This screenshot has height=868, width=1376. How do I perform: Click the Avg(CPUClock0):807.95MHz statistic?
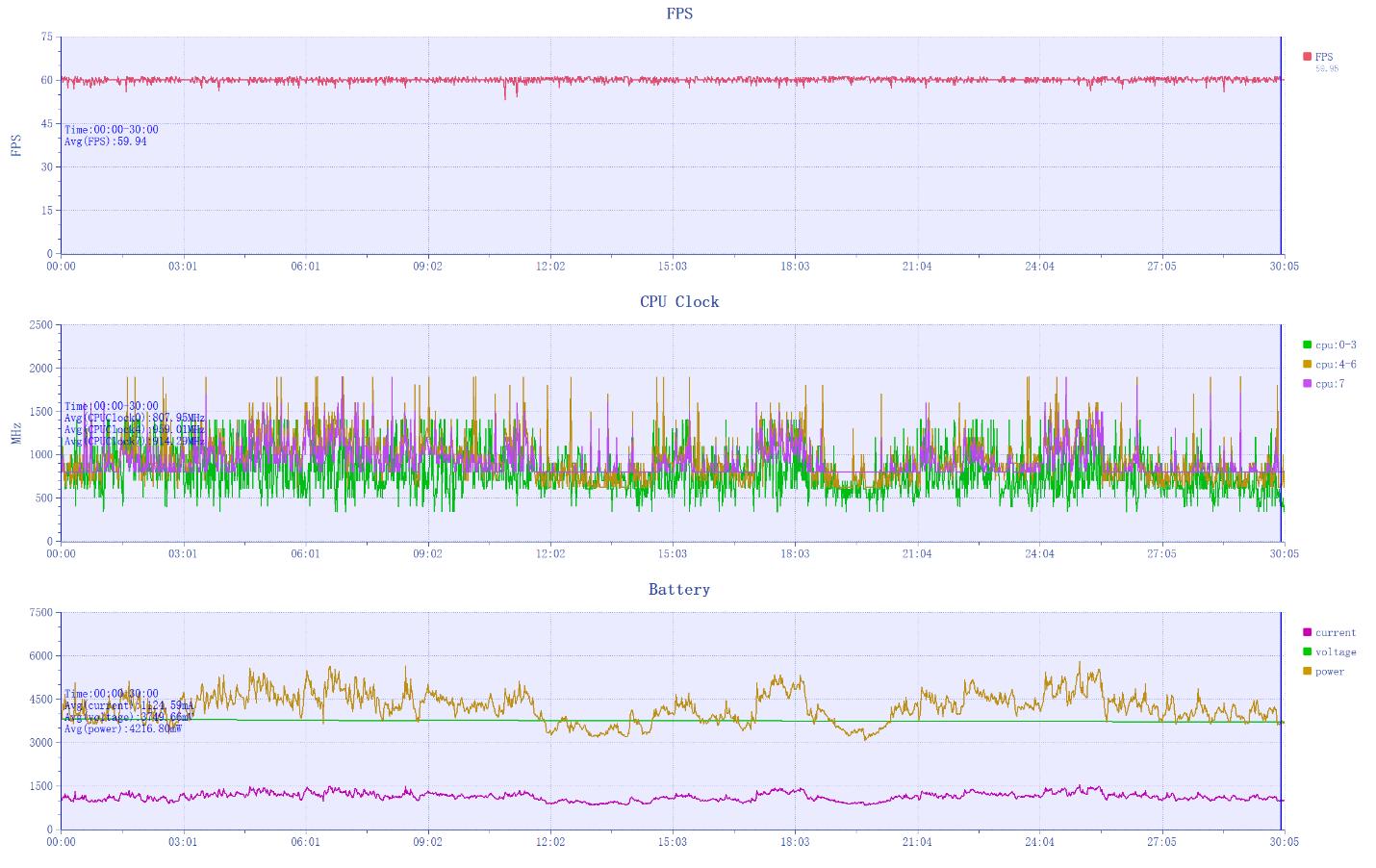(x=135, y=418)
